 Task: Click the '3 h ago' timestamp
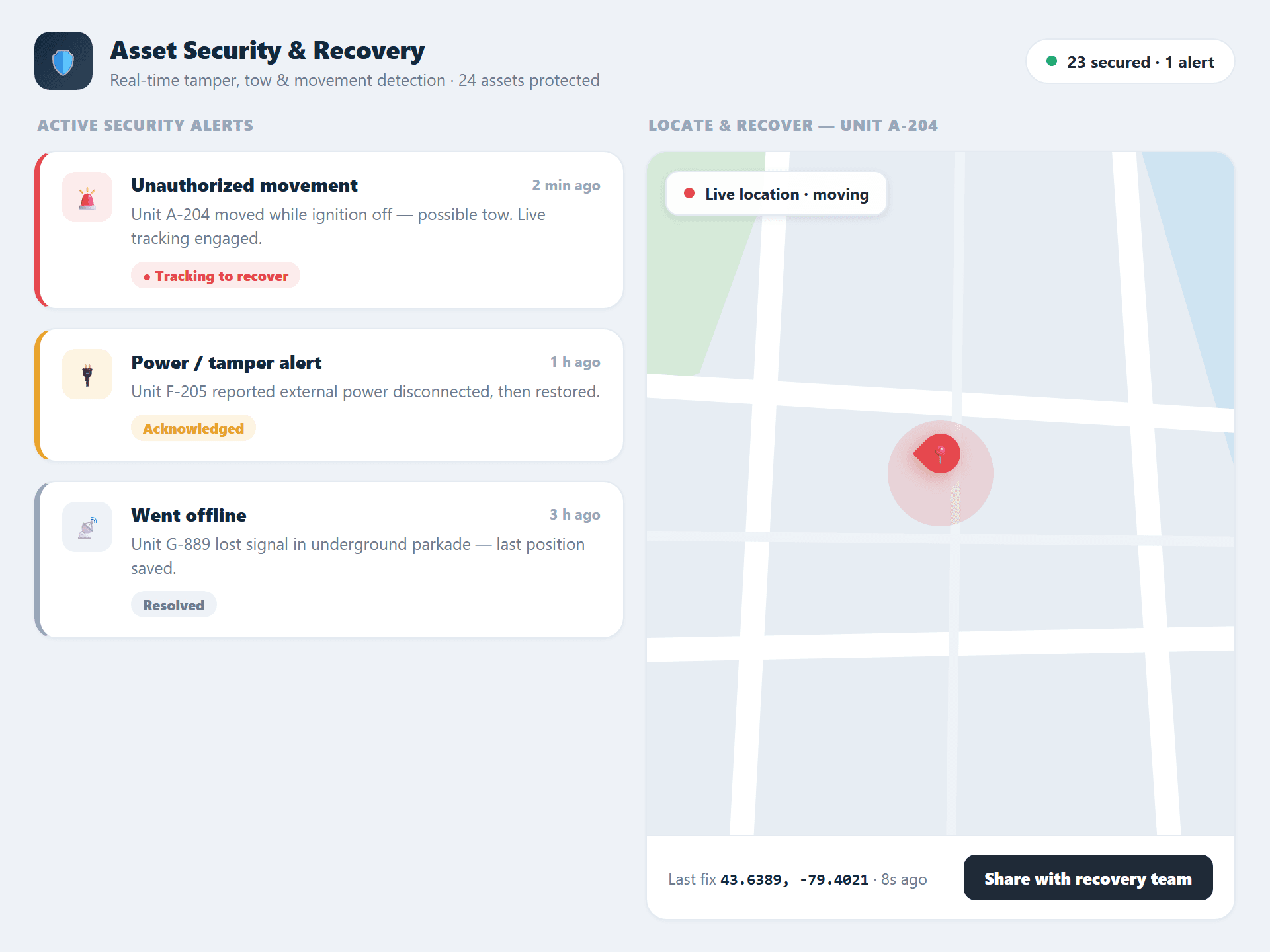(575, 515)
